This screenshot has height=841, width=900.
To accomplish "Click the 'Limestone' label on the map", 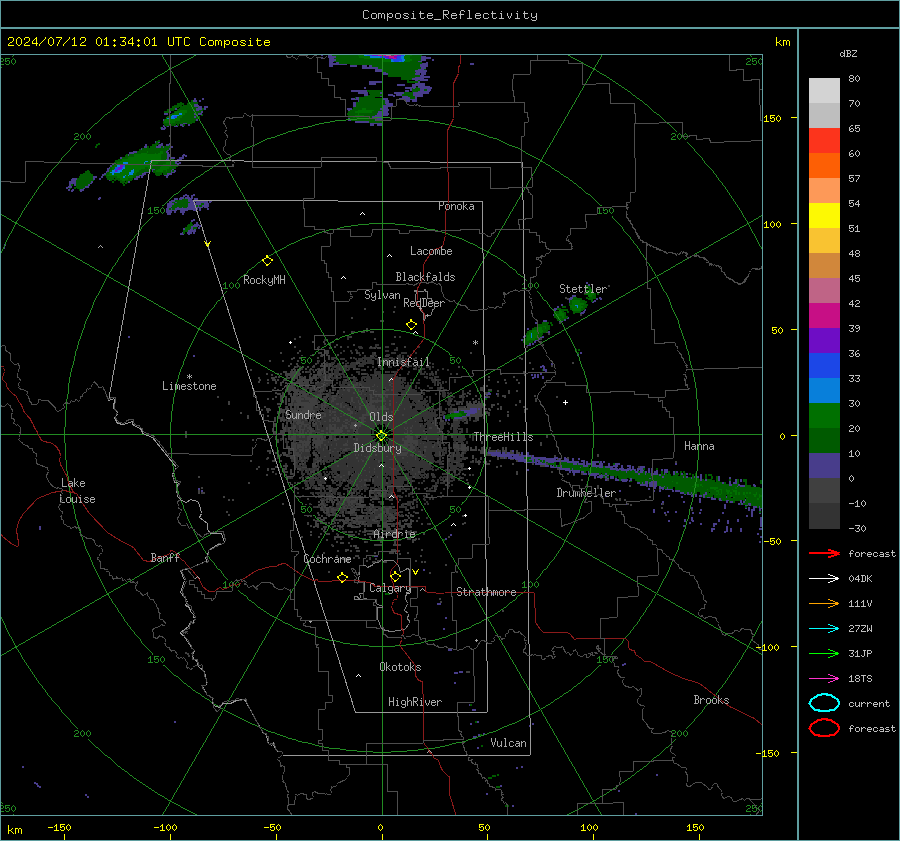I will 189,386.
